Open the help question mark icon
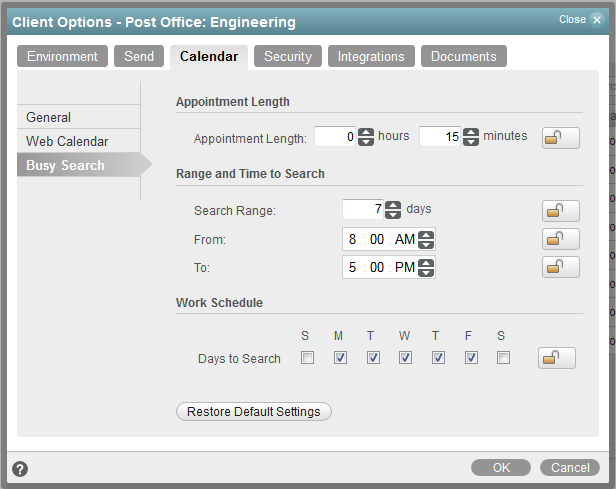The height and width of the screenshot is (489, 616). (20, 468)
